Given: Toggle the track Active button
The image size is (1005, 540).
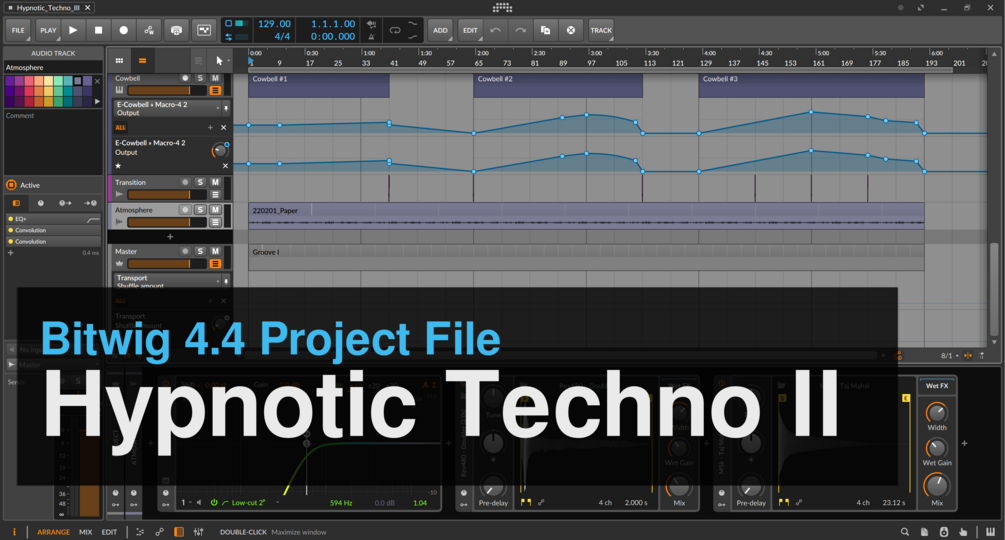Looking at the screenshot, I should [x=12, y=185].
